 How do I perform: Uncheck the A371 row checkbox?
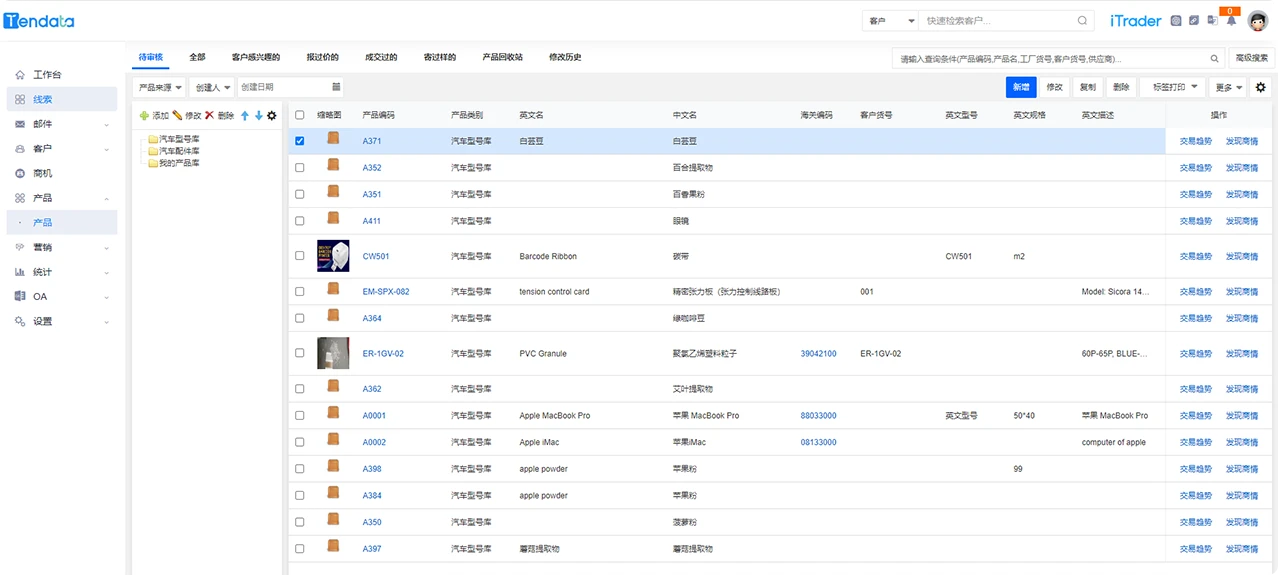tap(300, 141)
